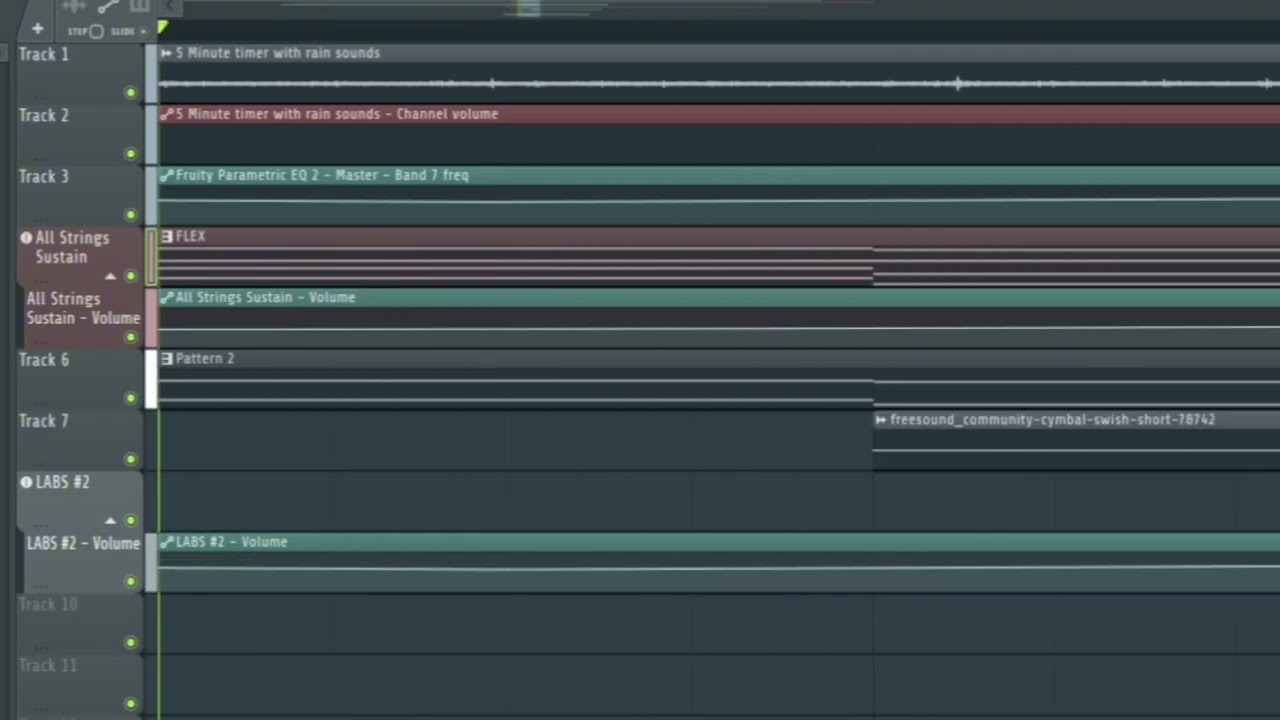Open the LABS #2 - Volume clip menu icon
The width and height of the screenshot is (1280, 720).
(166, 542)
